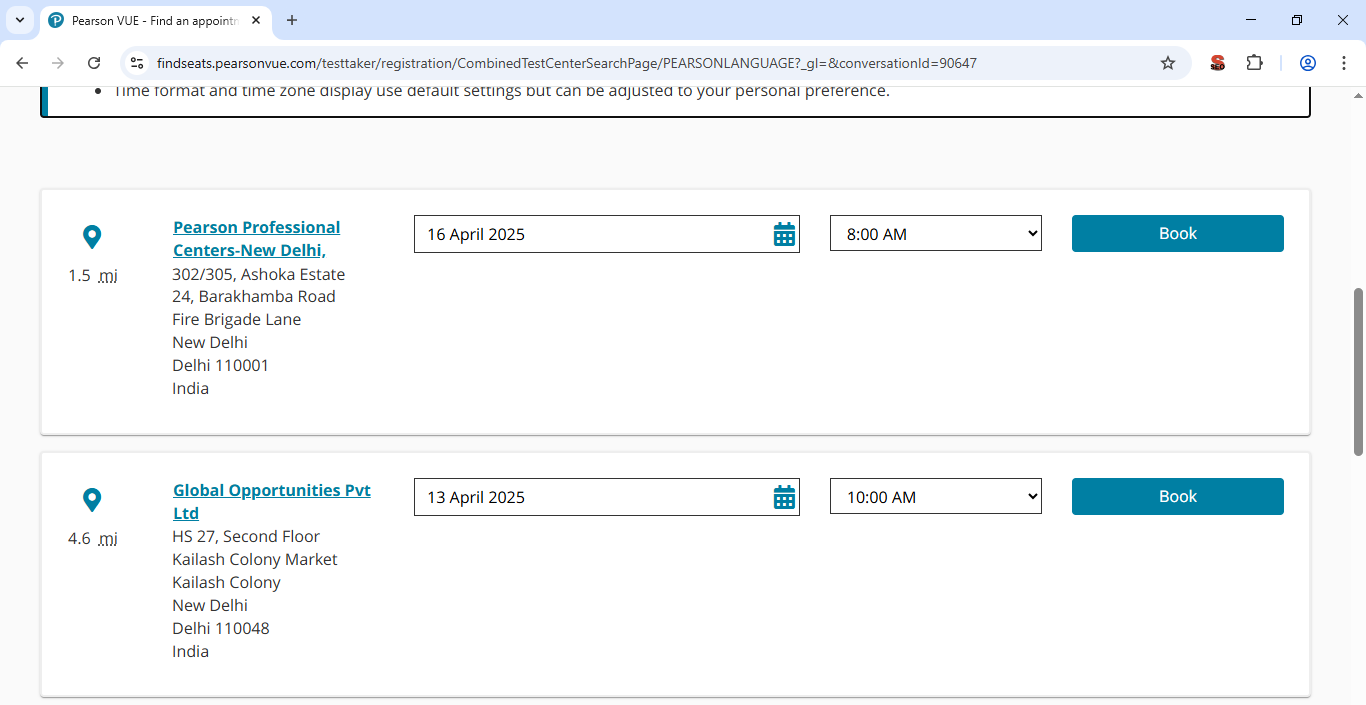This screenshot has height=705, width=1366.
Task: Click the page vertical scrollbar thumb
Action: coord(1358,370)
